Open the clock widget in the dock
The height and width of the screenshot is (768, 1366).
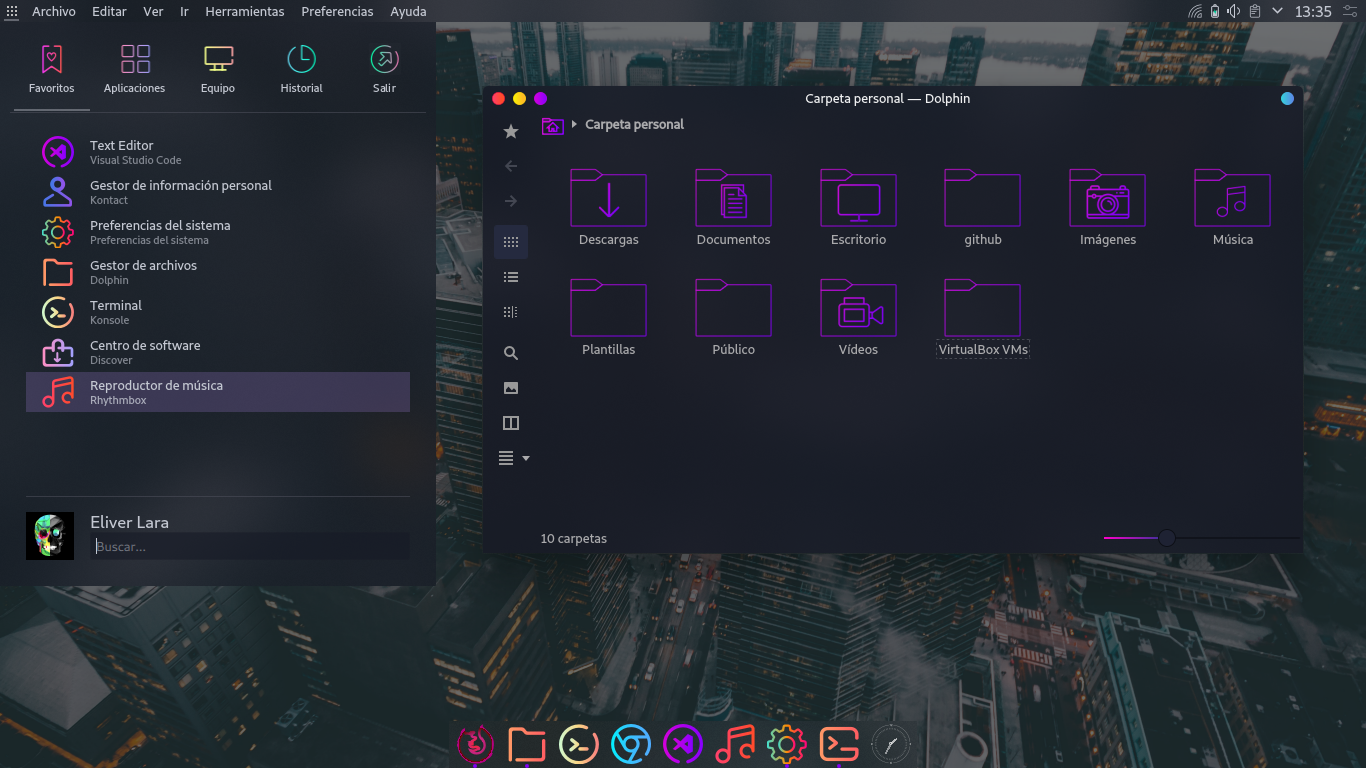tap(891, 744)
